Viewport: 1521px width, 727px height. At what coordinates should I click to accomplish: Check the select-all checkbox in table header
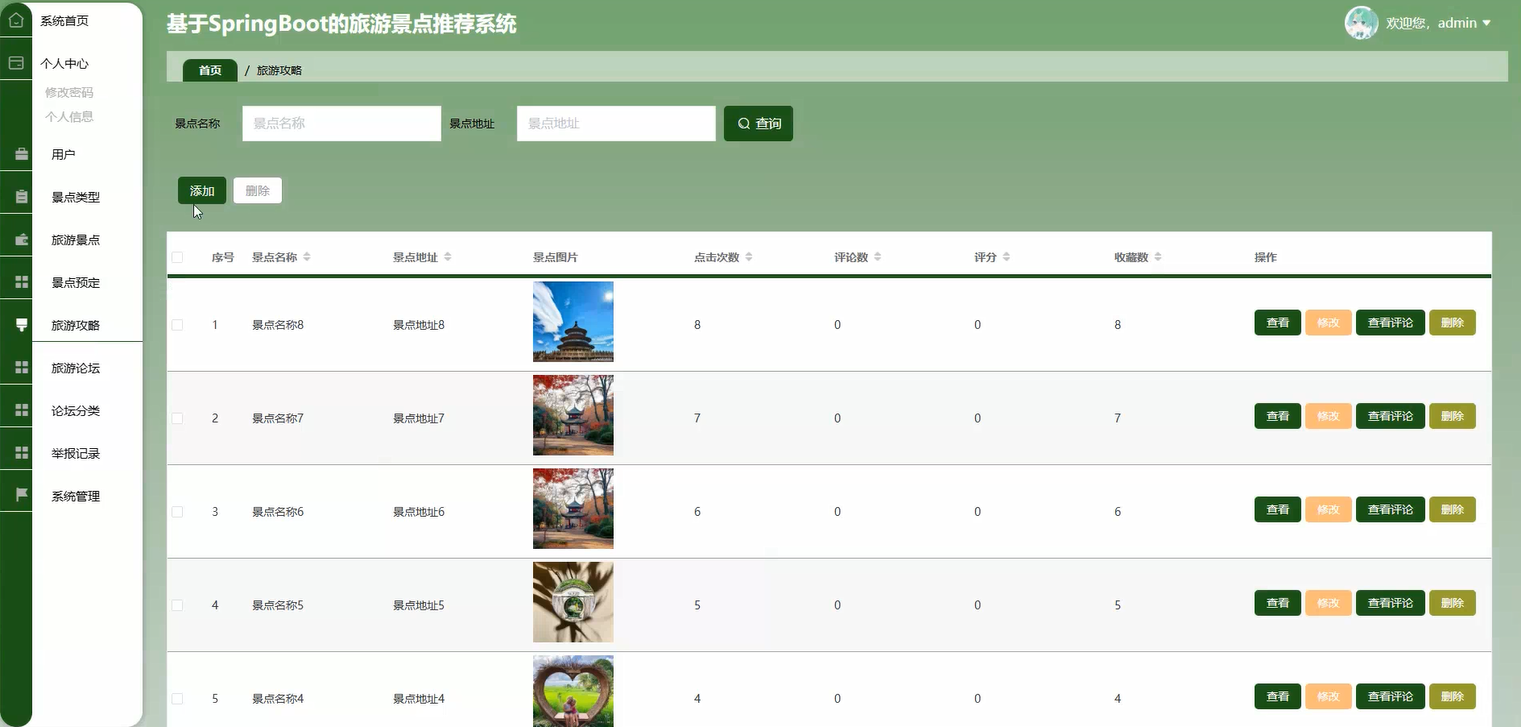177,257
